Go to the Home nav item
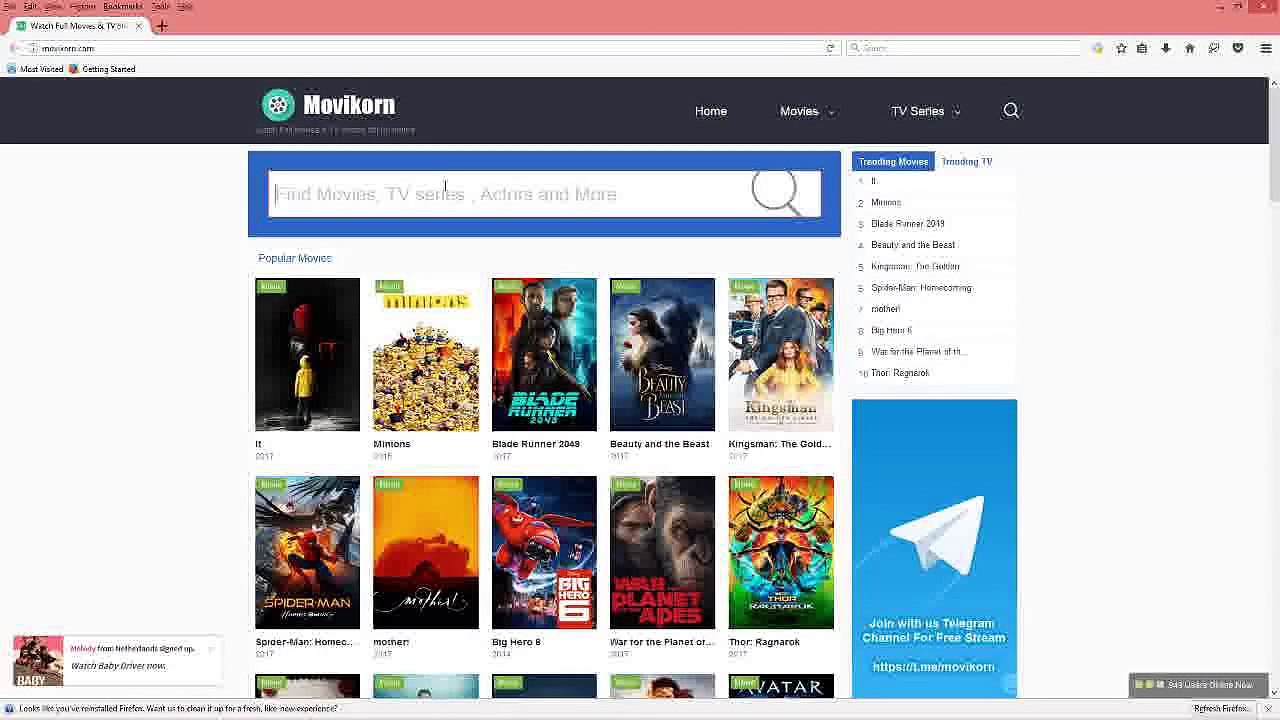 pos(711,111)
